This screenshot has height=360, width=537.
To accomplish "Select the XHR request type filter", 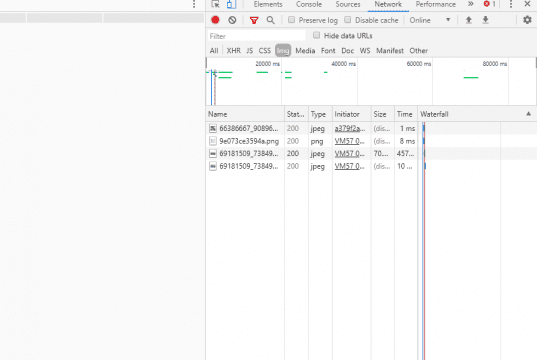I will 233,51.
